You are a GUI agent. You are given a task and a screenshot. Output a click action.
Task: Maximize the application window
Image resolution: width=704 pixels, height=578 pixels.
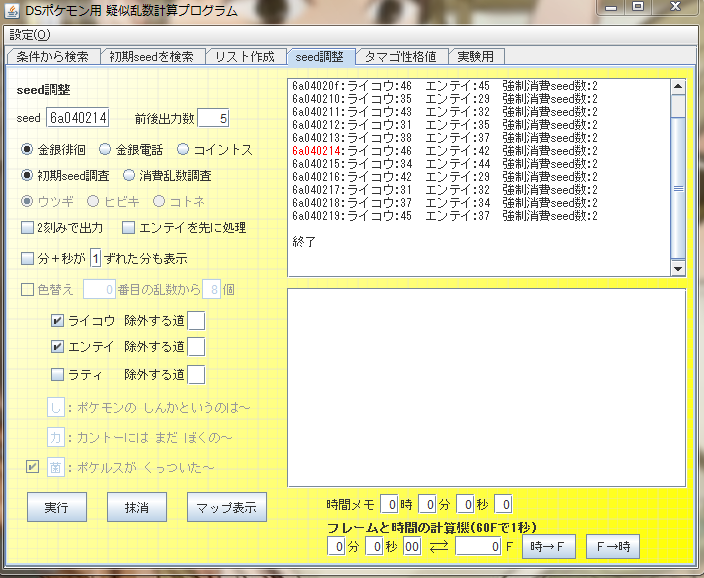[x=638, y=7]
